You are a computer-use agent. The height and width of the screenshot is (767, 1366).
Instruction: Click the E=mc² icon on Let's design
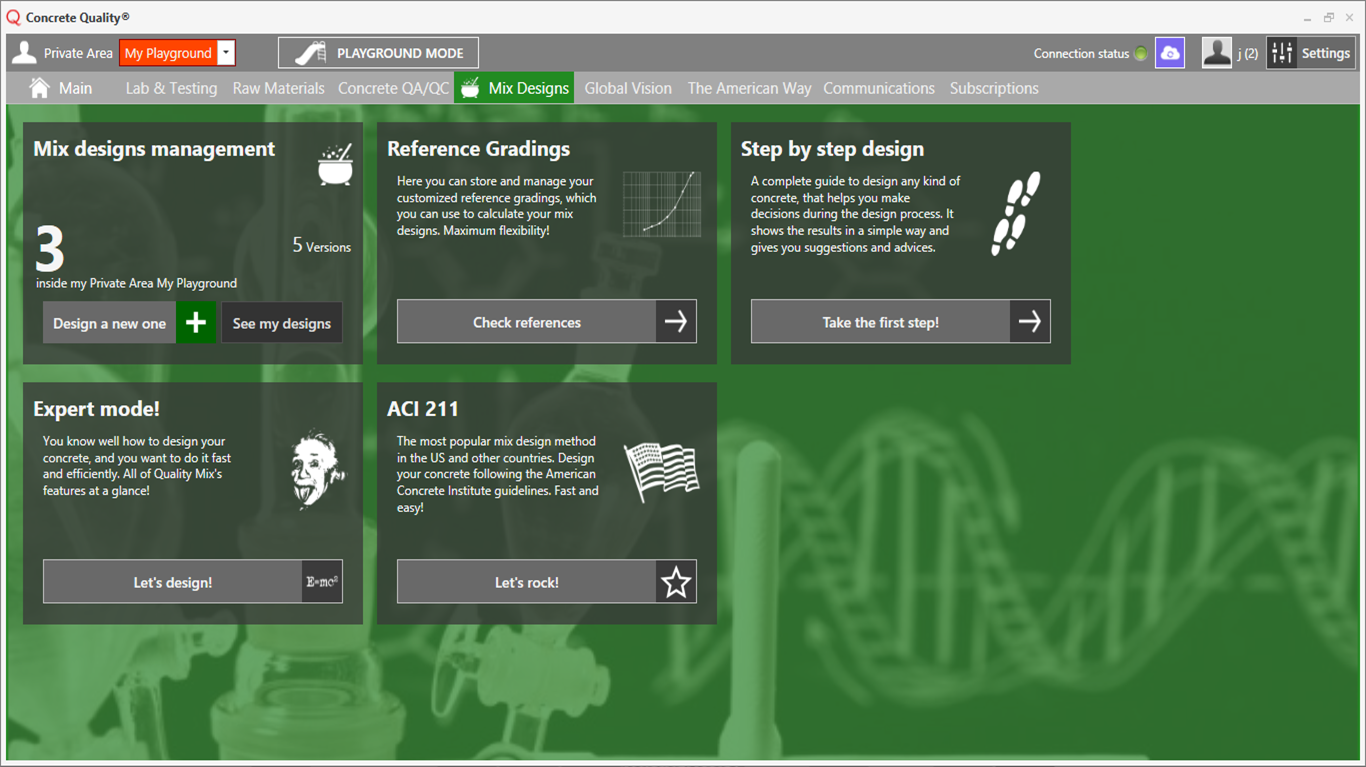pos(322,581)
